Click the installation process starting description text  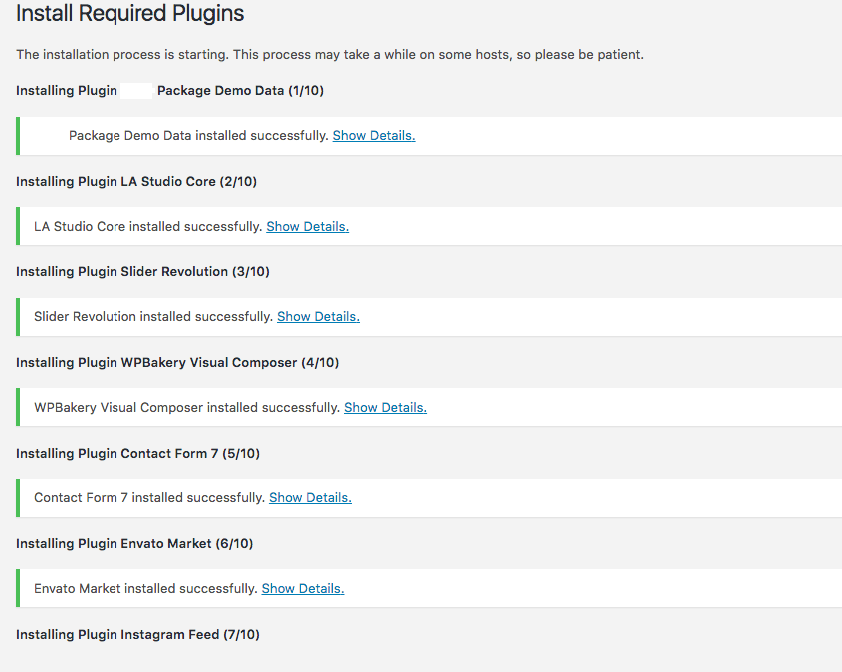click(328, 54)
